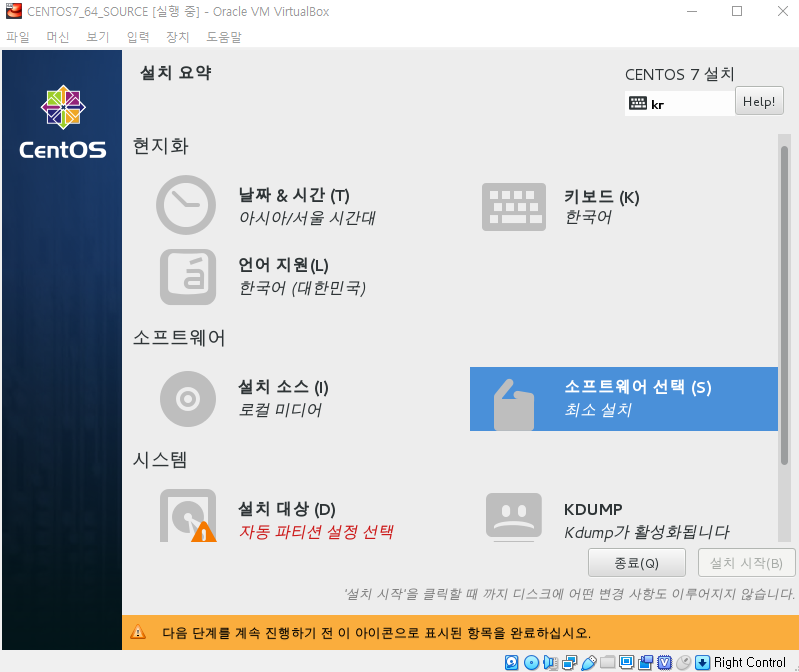Open the KDUMP sad face icon
Image resolution: width=799 pixels, height=672 pixels.
coord(514,516)
